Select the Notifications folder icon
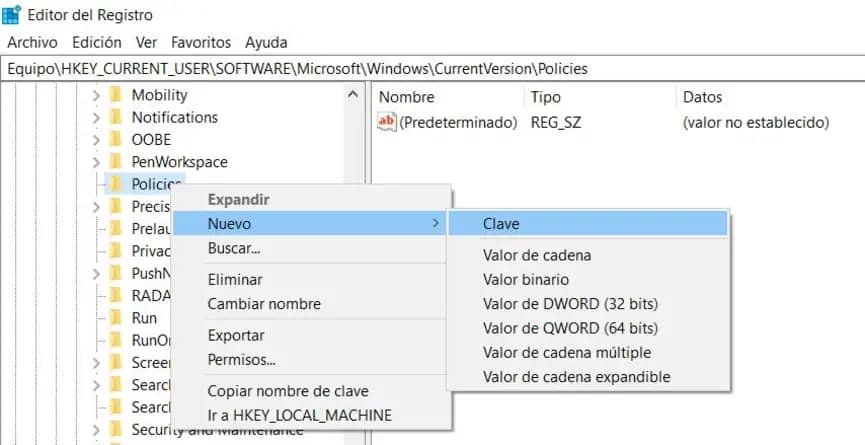Viewport: 865px width, 445px height. click(x=115, y=117)
